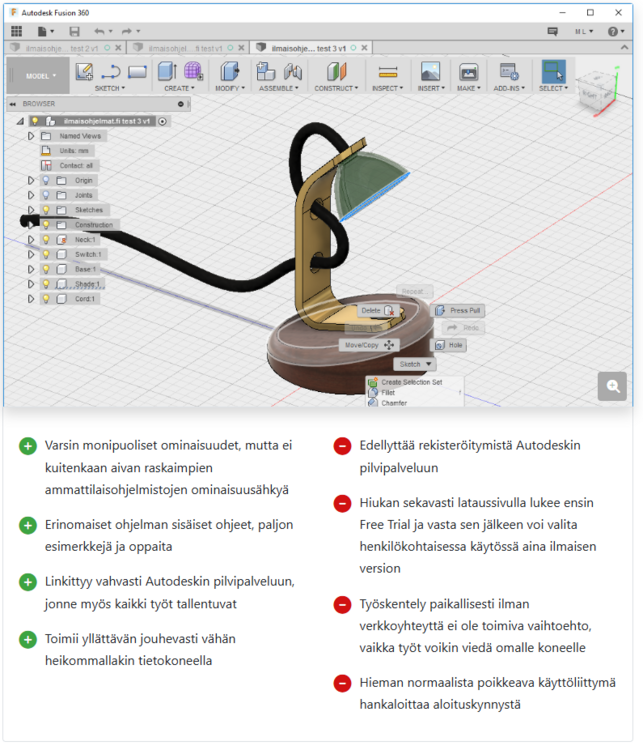Collapse the Browser panel arrows

pyautogui.click(x=13, y=104)
